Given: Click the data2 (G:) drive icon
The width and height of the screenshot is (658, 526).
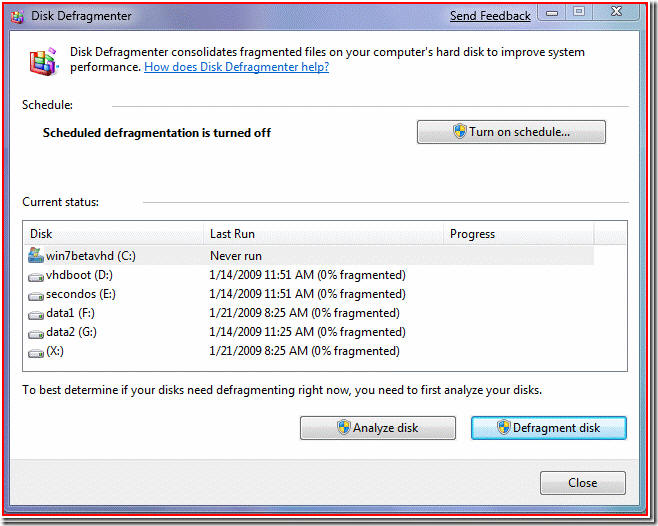Looking at the screenshot, I should click(x=36, y=334).
